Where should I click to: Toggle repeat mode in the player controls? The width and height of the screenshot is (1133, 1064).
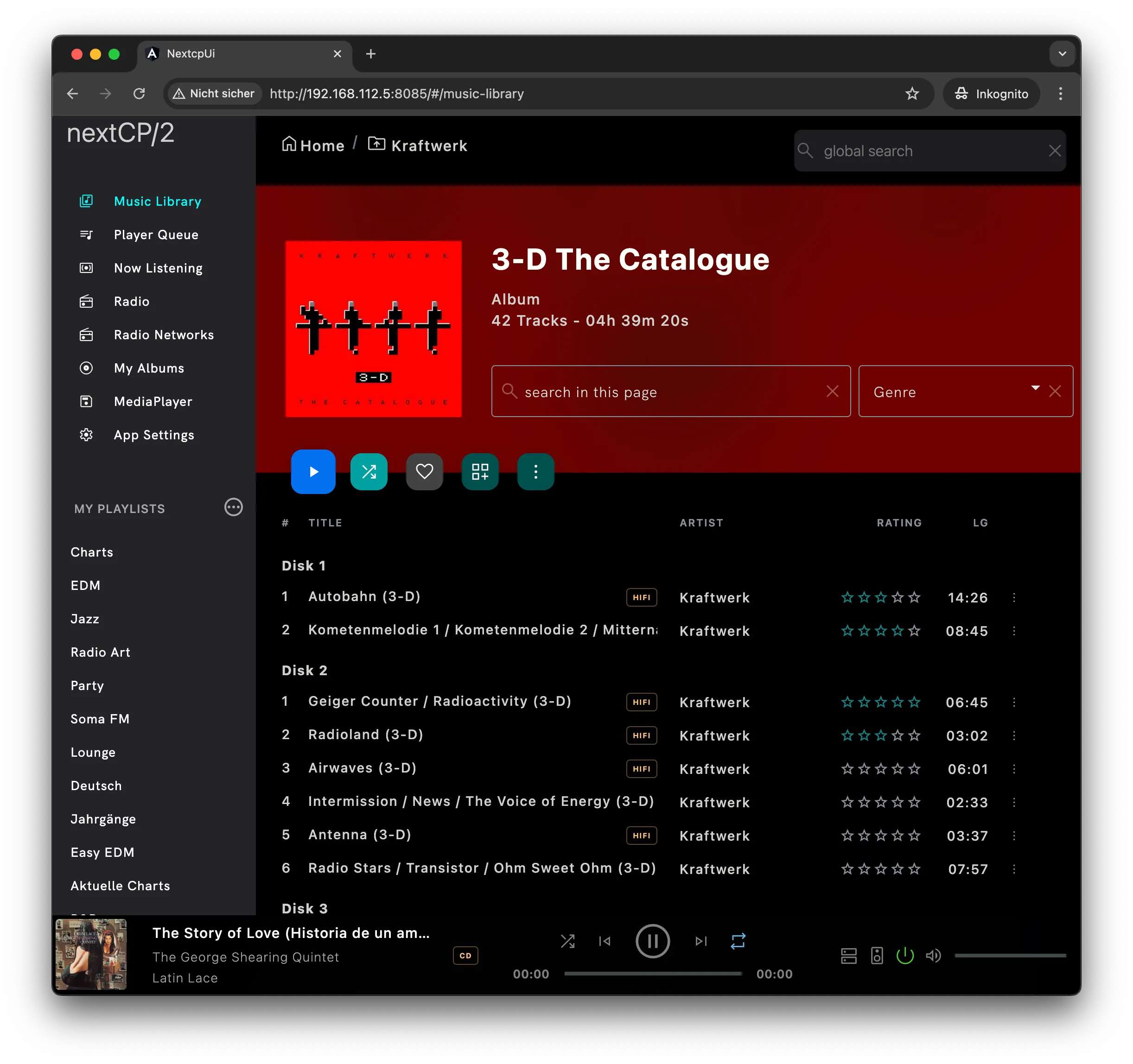coord(738,941)
